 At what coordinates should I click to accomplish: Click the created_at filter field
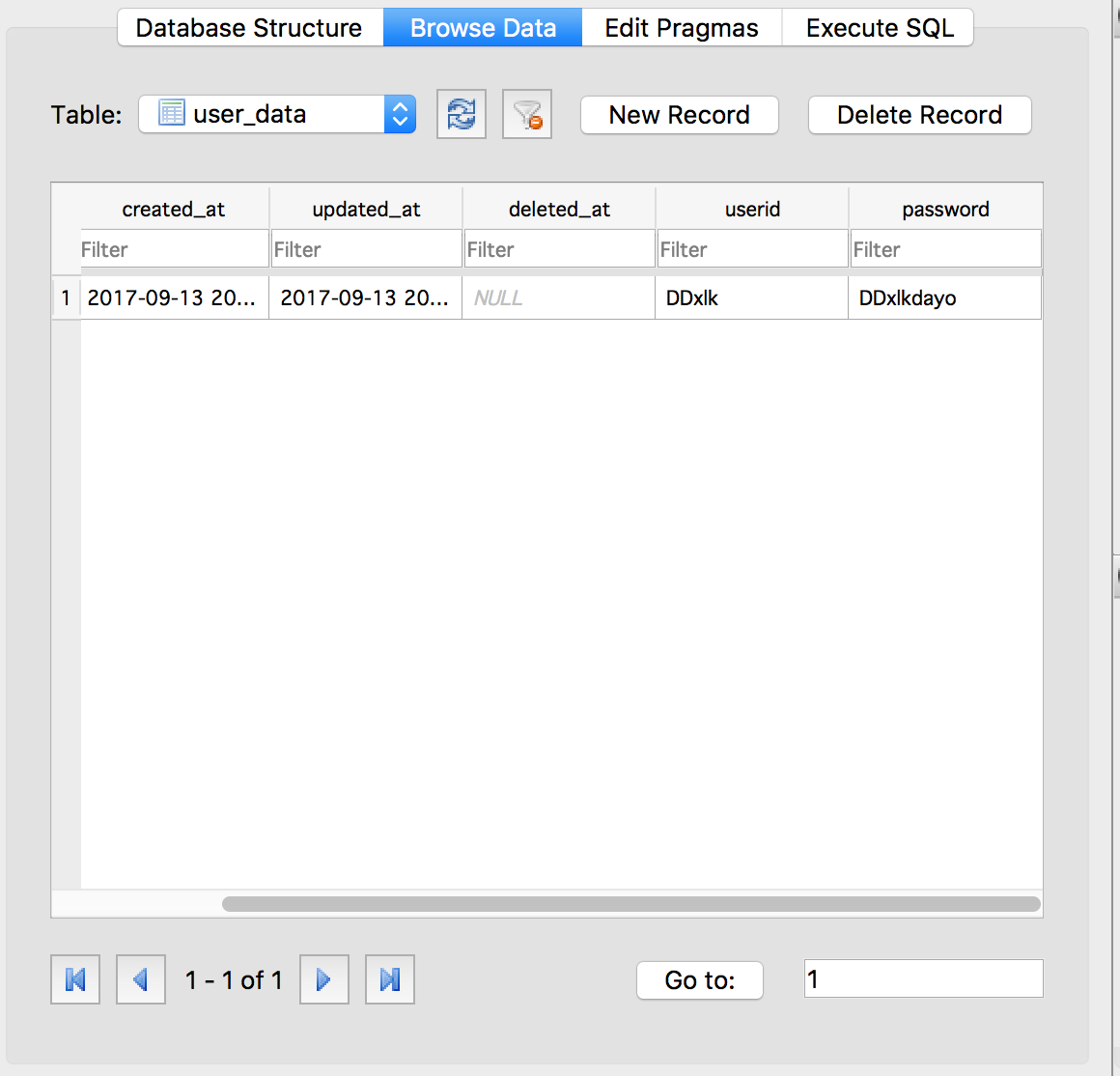(x=174, y=249)
